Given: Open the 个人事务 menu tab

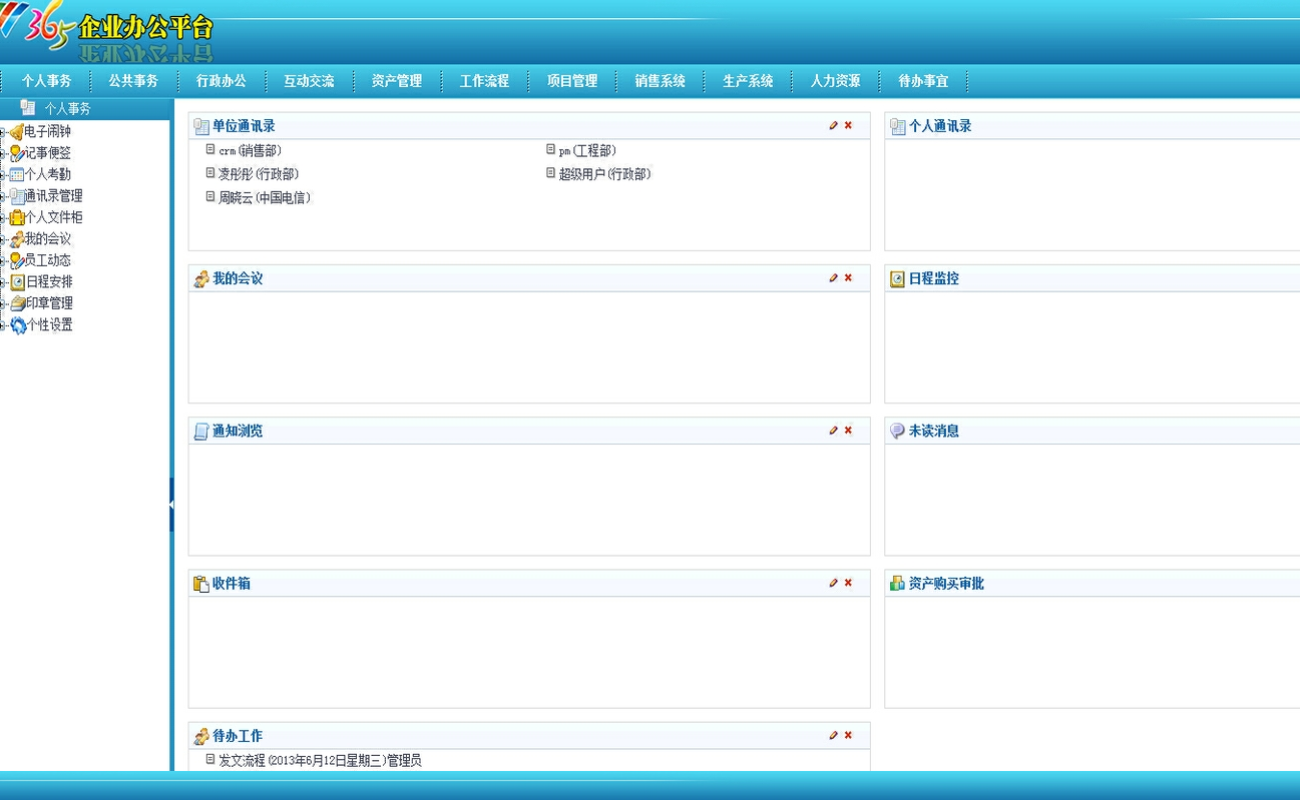Looking at the screenshot, I should 46,81.
